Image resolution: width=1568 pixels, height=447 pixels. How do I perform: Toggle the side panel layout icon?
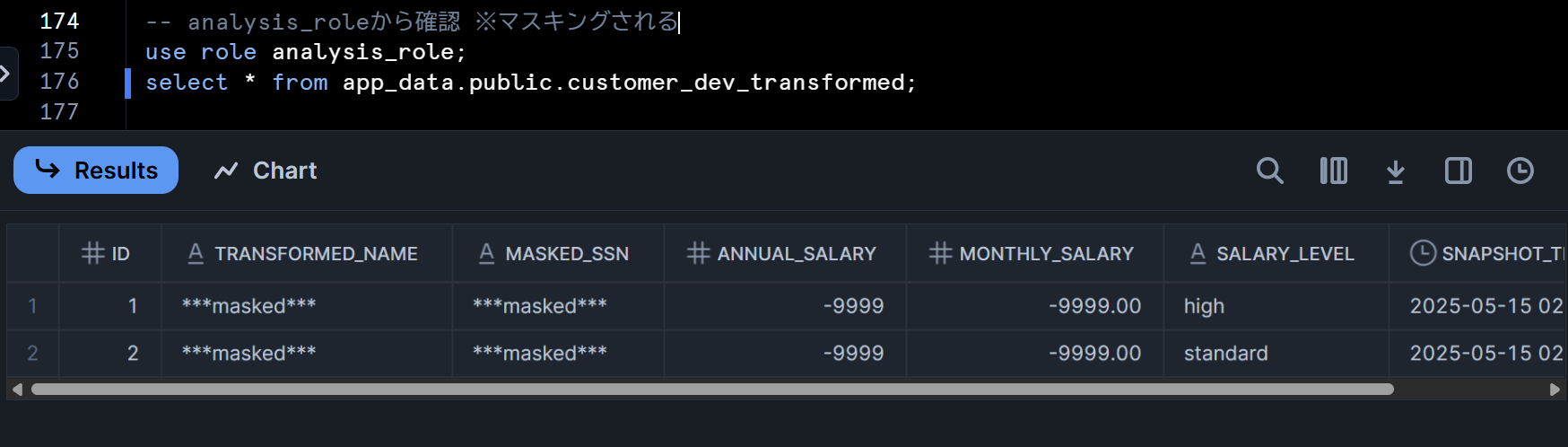(x=1458, y=171)
